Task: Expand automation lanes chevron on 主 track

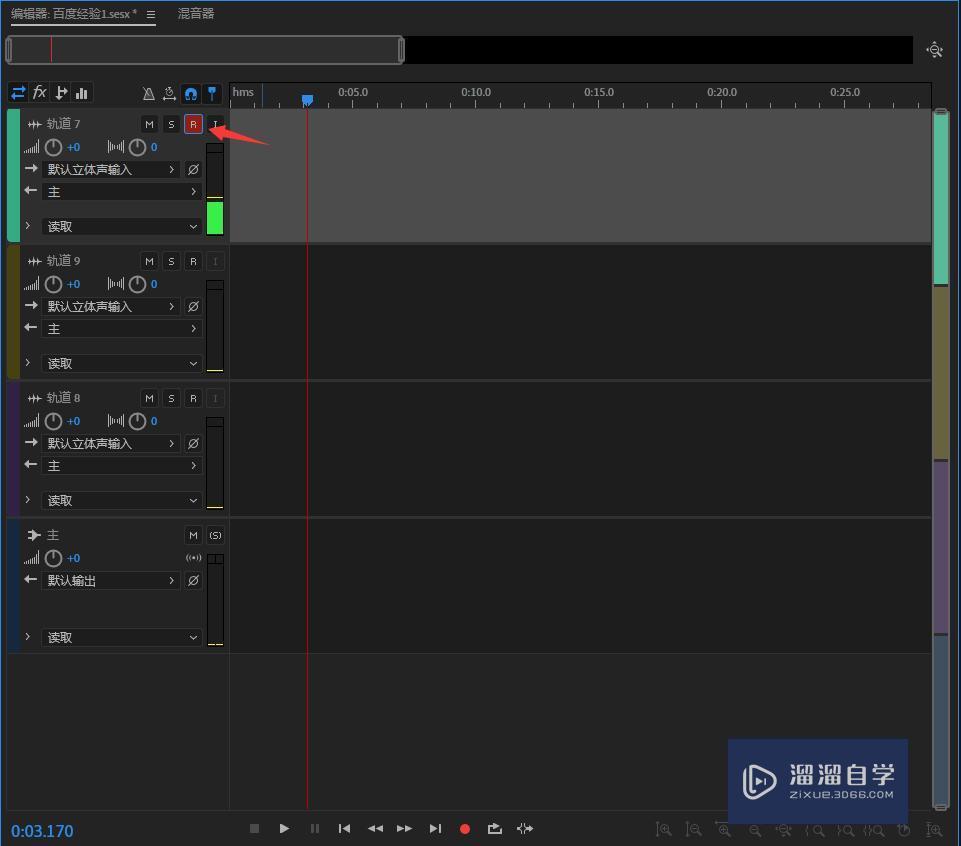Action: 28,637
